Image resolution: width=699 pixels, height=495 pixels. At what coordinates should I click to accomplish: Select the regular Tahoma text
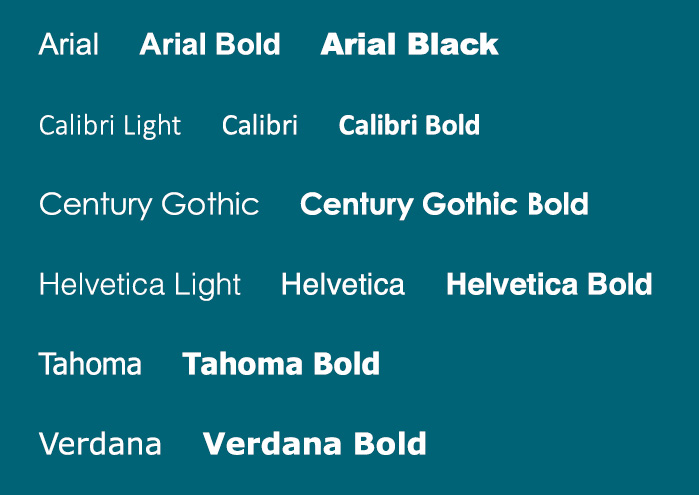[90, 364]
